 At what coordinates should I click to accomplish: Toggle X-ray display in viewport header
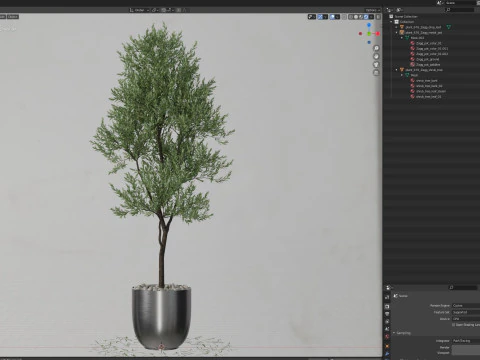[344, 17]
